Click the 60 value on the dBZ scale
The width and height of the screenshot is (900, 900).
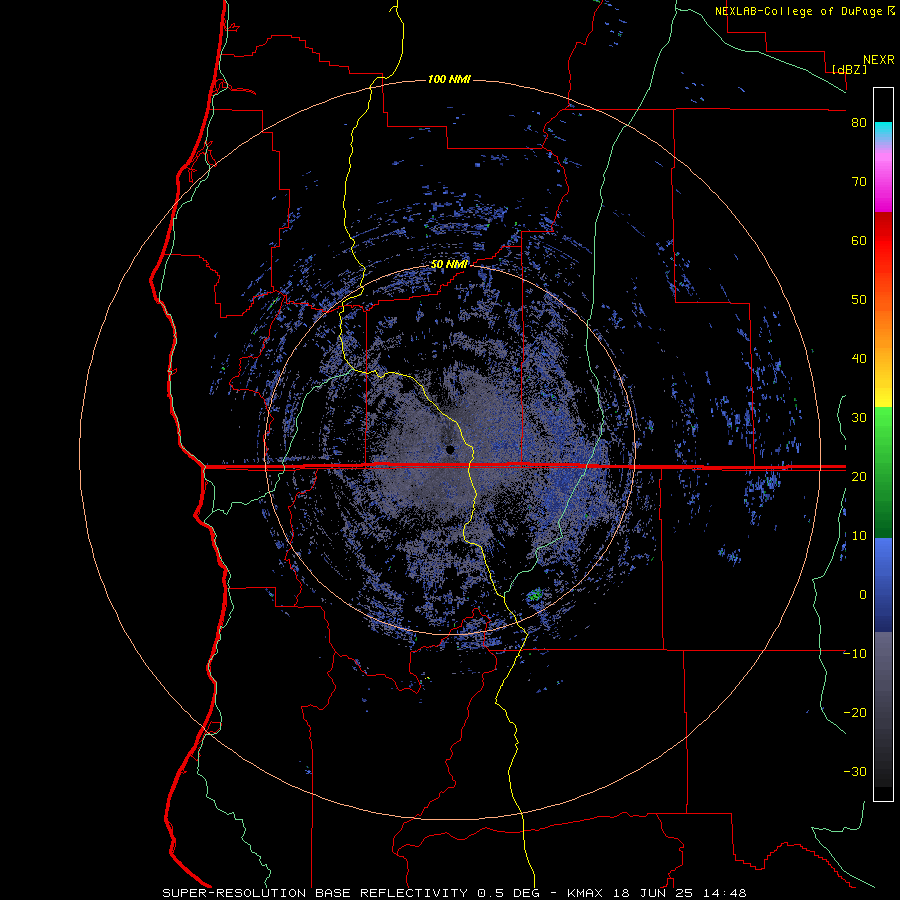click(x=859, y=240)
